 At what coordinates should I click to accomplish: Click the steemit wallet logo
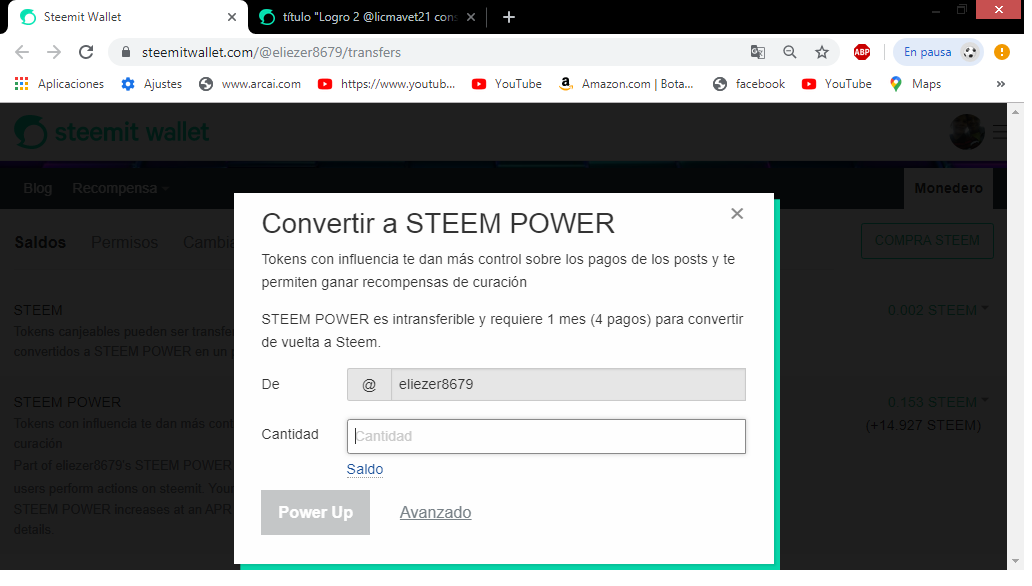click(x=113, y=133)
